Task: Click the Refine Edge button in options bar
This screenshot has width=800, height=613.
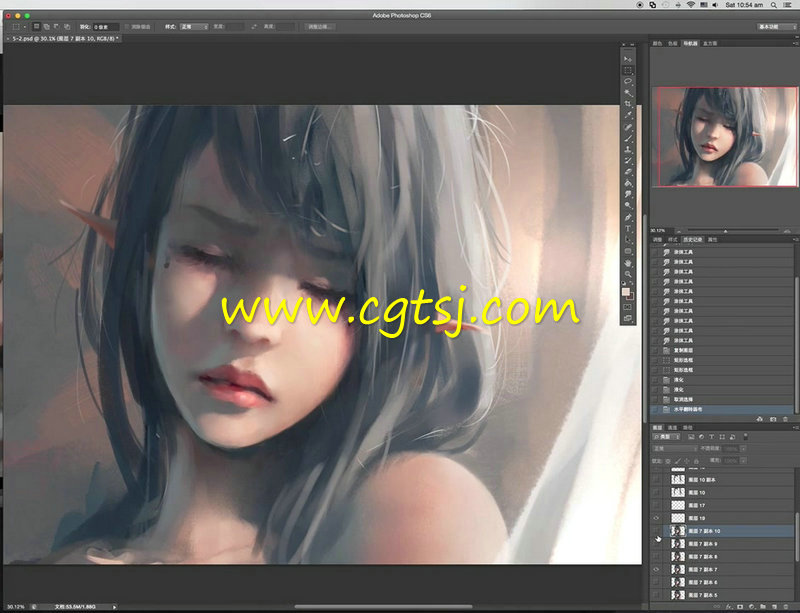Action: pyautogui.click(x=320, y=27)
